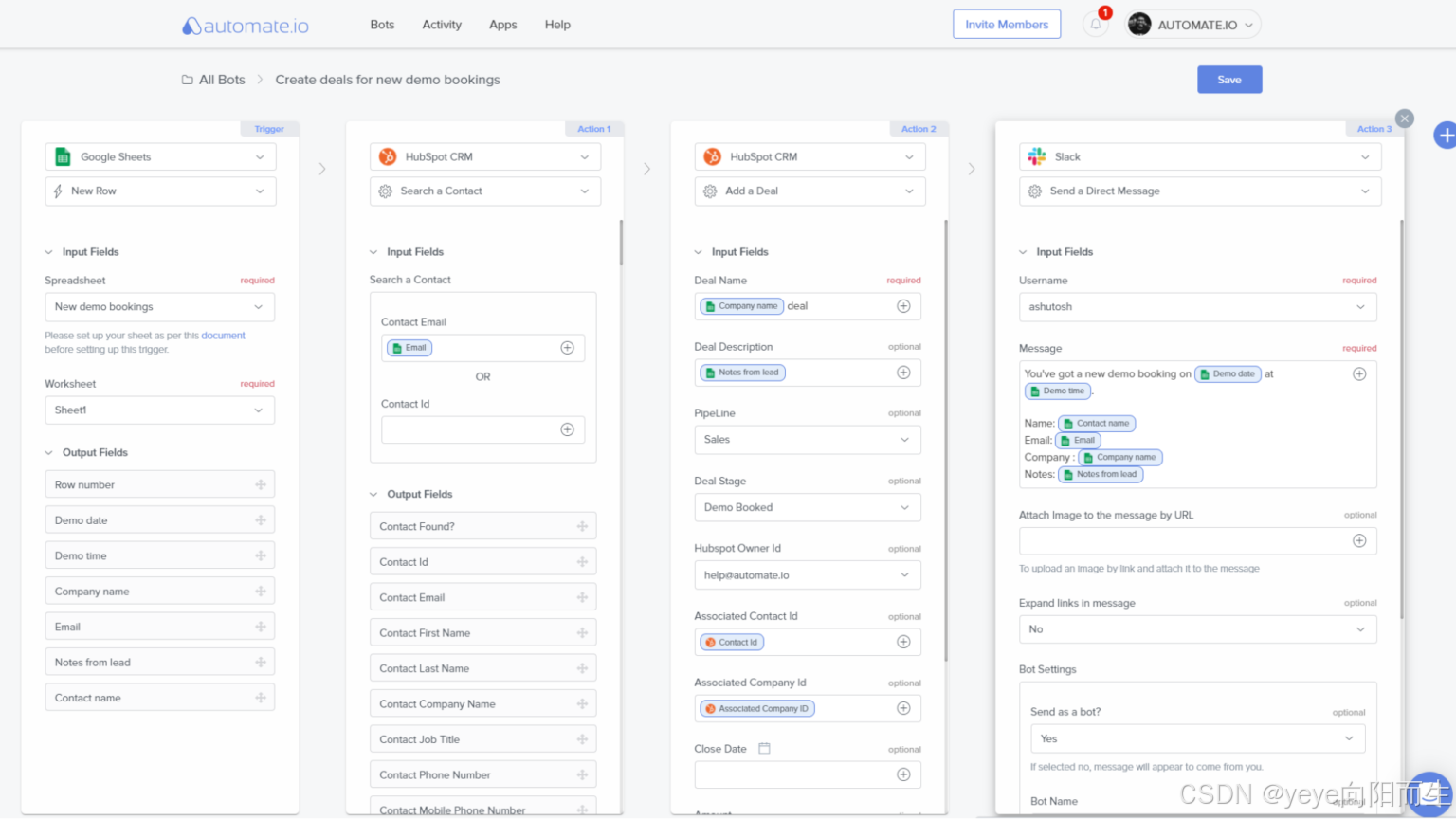Click the arrow between Trigger and Action 1

coord(322,169)
